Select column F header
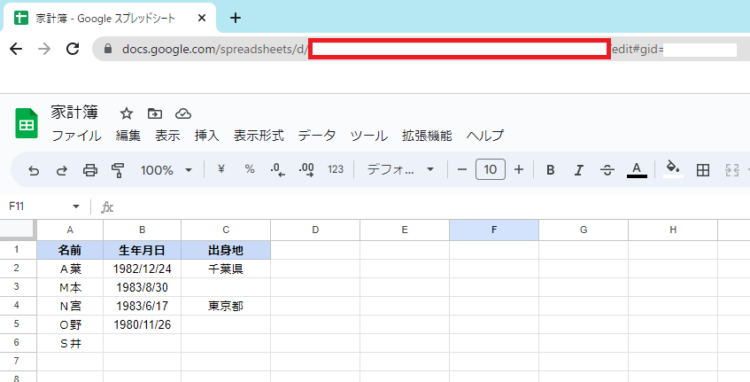The height and width of the screenshot is (382, 750). [x=494, y=230]
